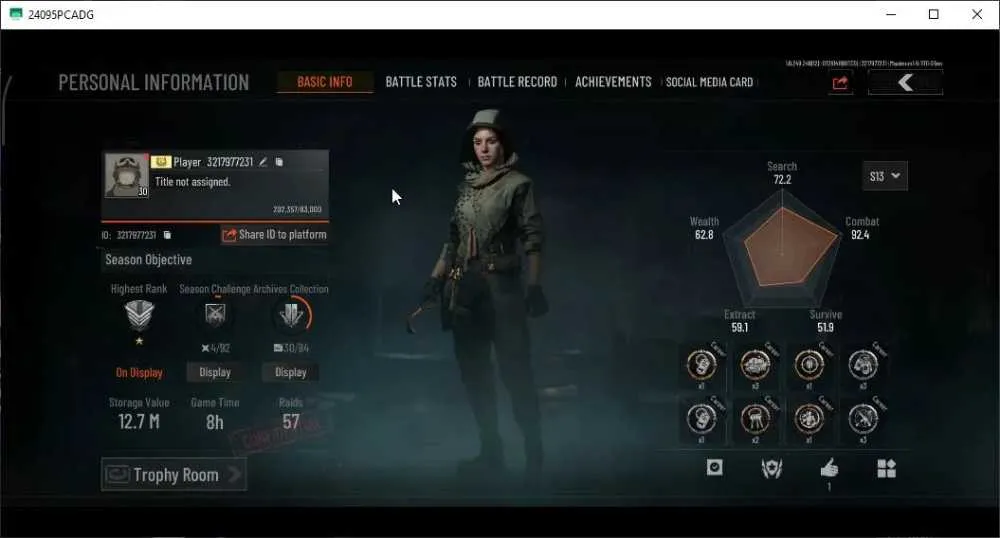Select the star emblem career badge in lower row

pyautogui.click(x=809, y=418)
